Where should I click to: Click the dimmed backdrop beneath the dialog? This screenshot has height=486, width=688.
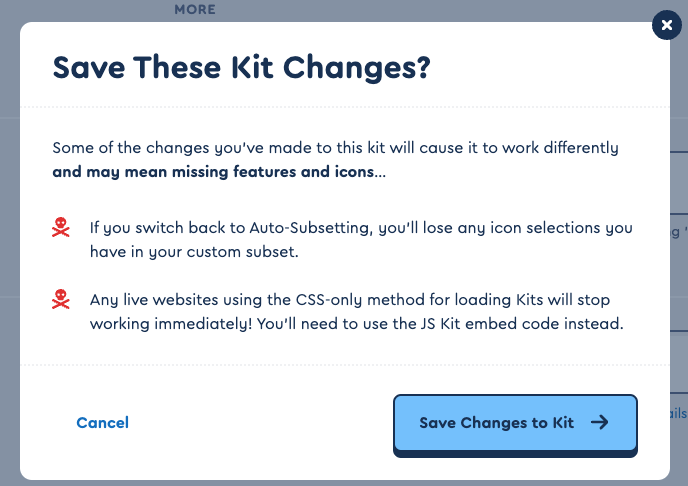click(344, 483)
